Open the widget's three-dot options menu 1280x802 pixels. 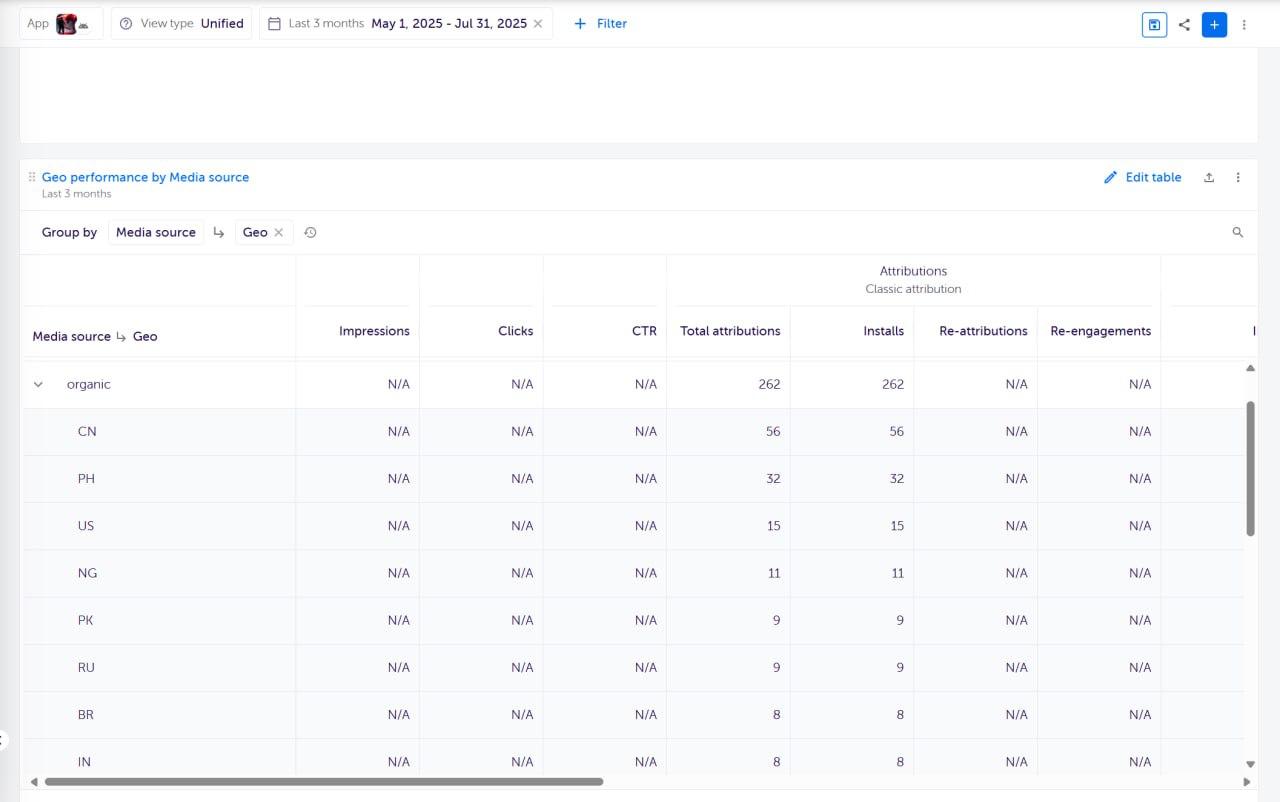coord(1238,177)
